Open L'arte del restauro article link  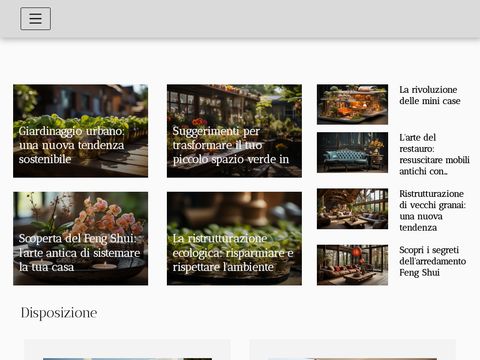point(434,154)
